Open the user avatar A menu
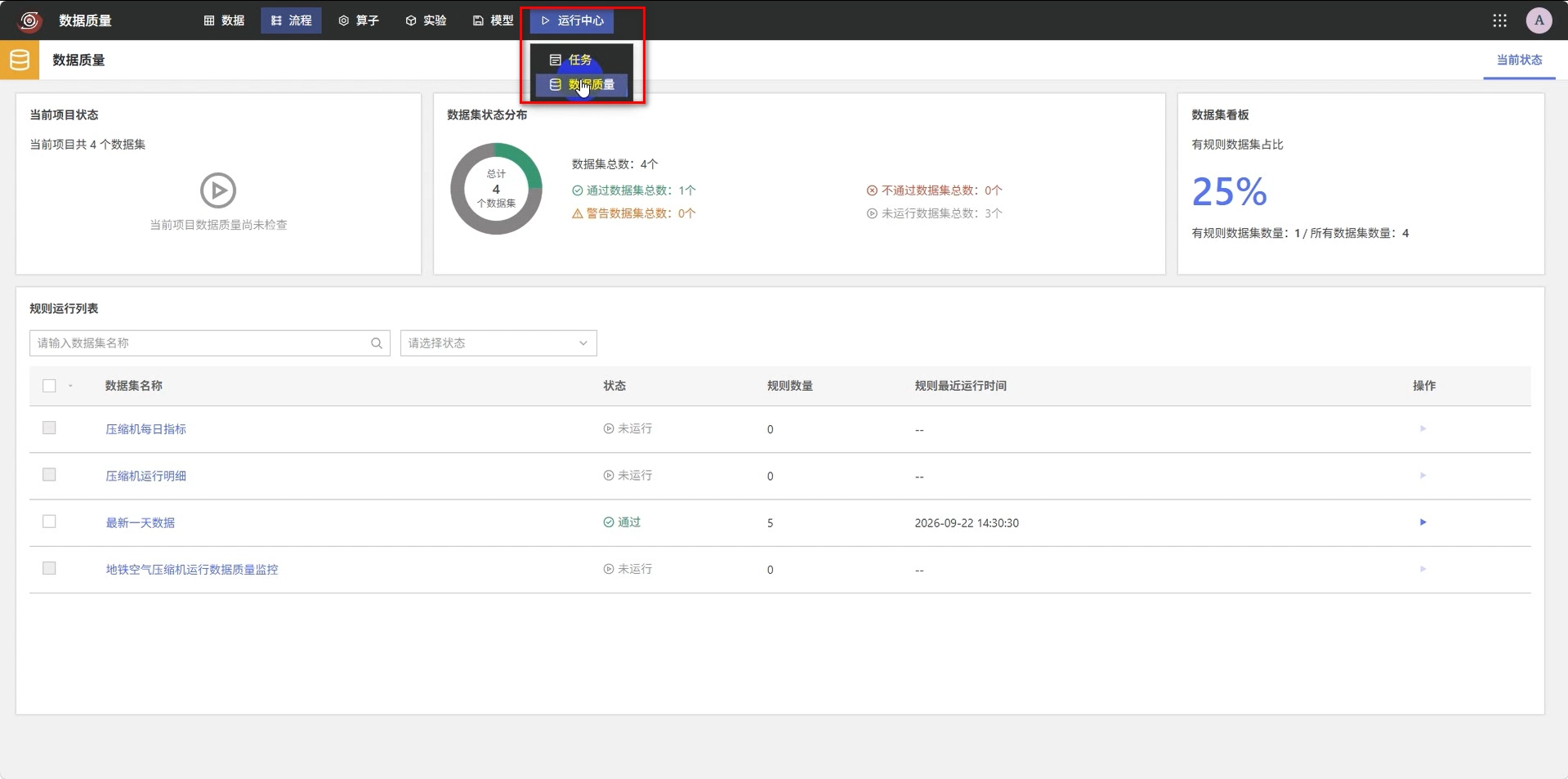Viewport: 1568px width, 779px height. [1539, 20]
